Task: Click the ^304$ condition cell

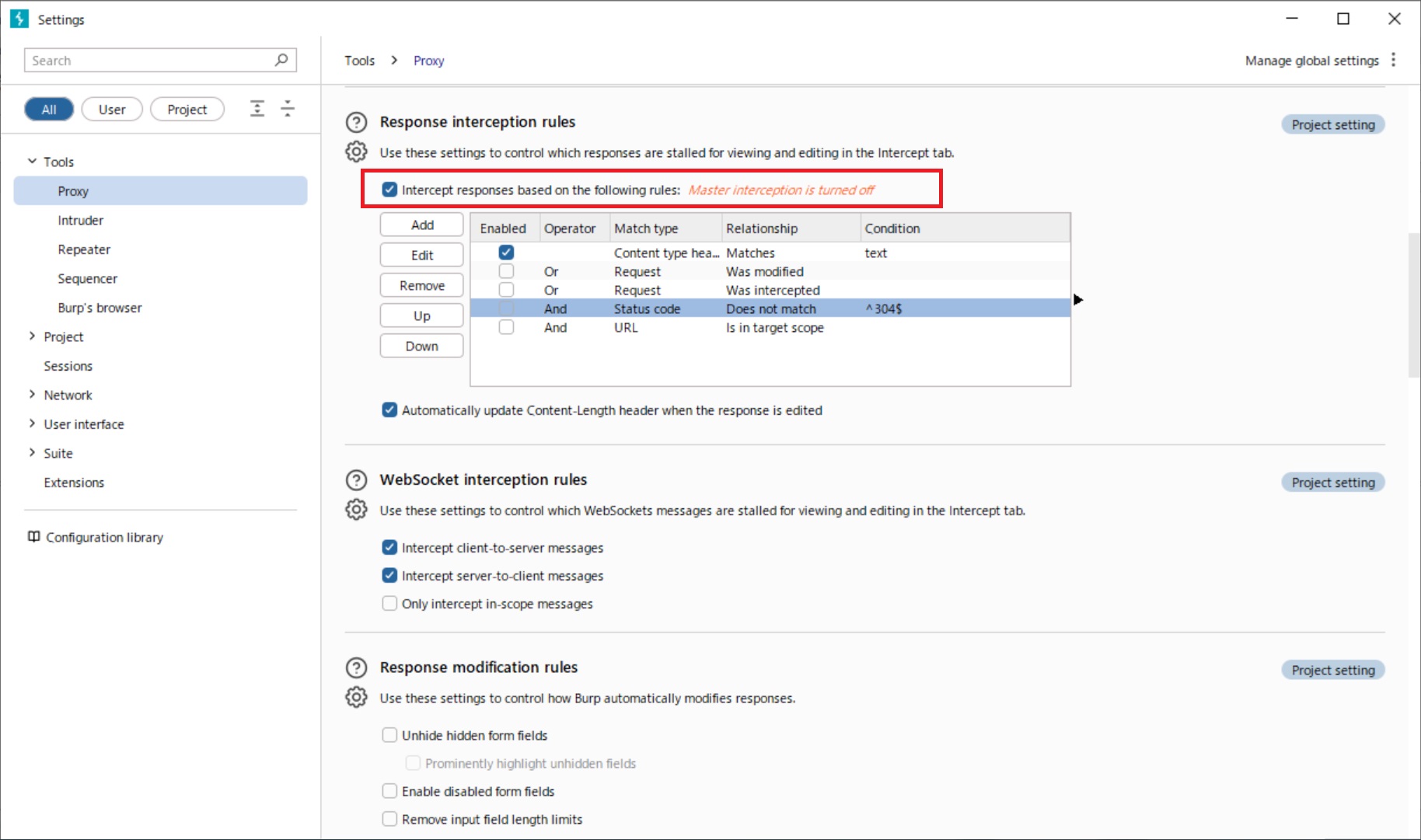Action: click(x=965, y=308)
